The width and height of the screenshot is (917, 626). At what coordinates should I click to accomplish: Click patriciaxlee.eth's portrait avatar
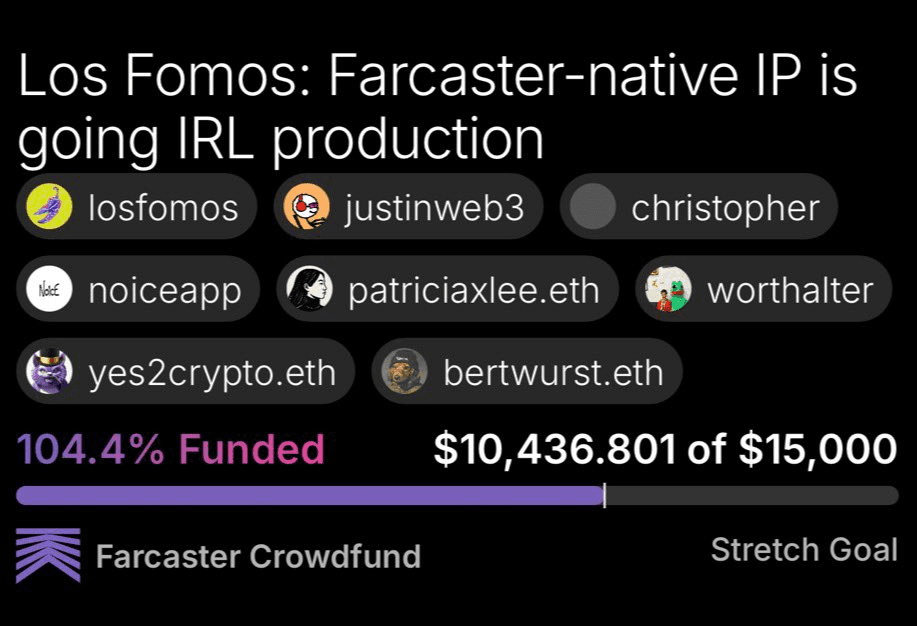pos(309,289)
